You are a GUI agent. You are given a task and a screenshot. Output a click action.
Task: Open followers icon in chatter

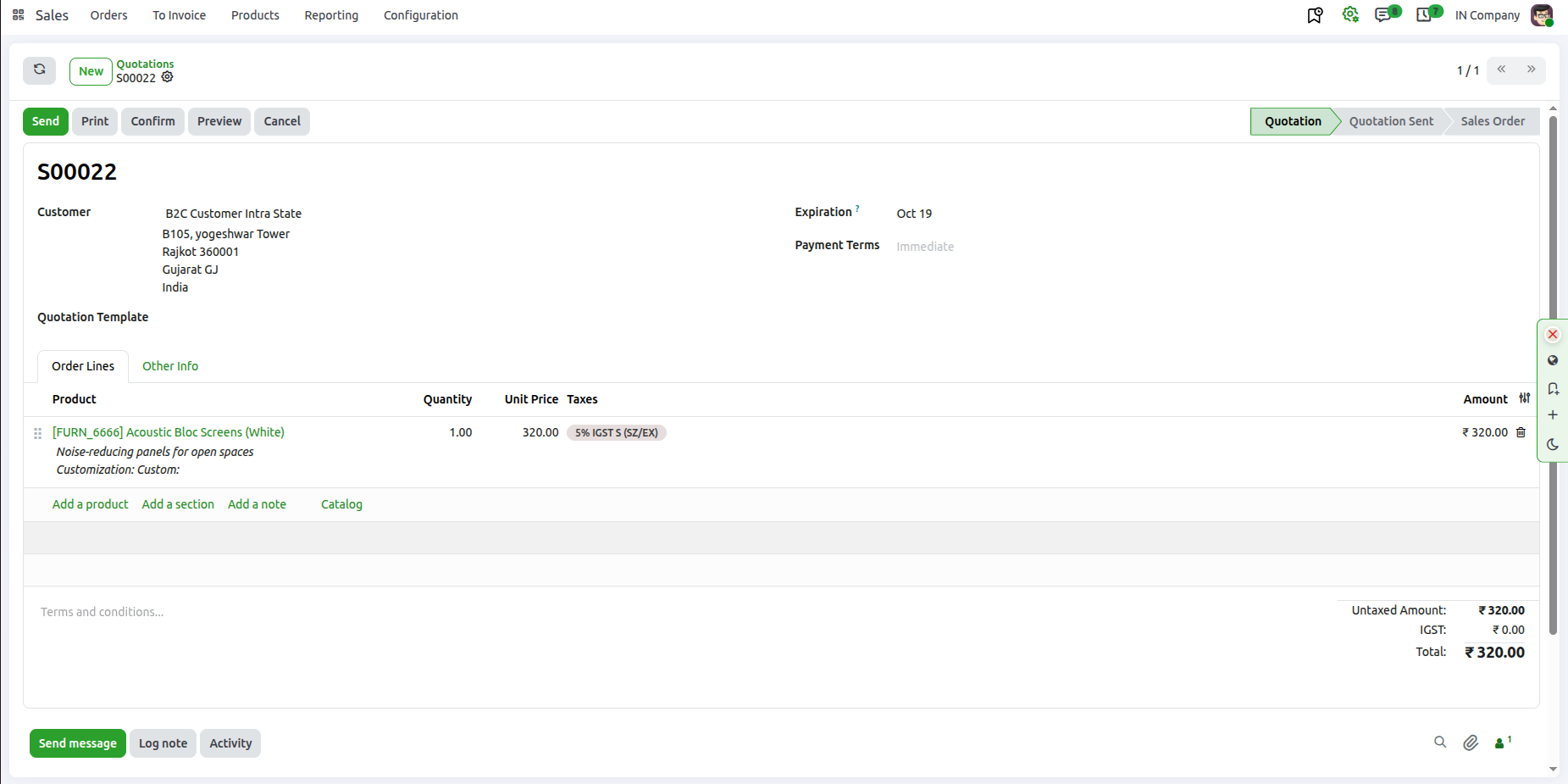(x=1503, y=742)
